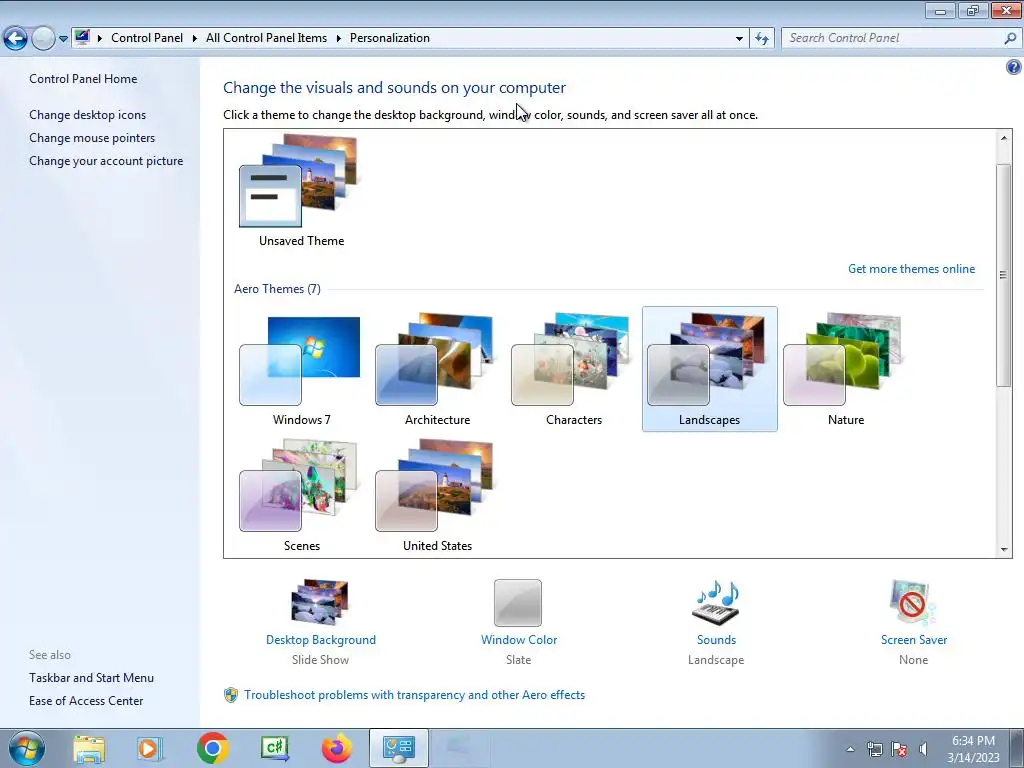Open recent pages dropdown arrow
This screenshot has height=768, width=1024.
tap(63, 39)
